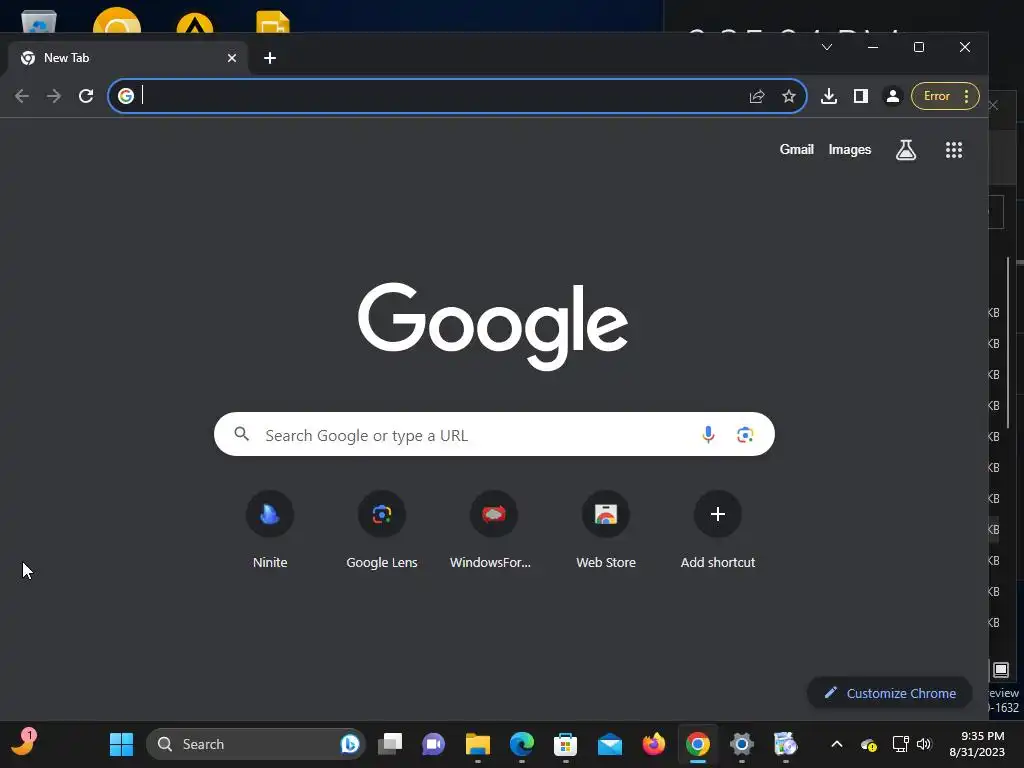This screenshot has height=768, width=1024.
Task: Reload the current page
Action: [x=86, y=96]
